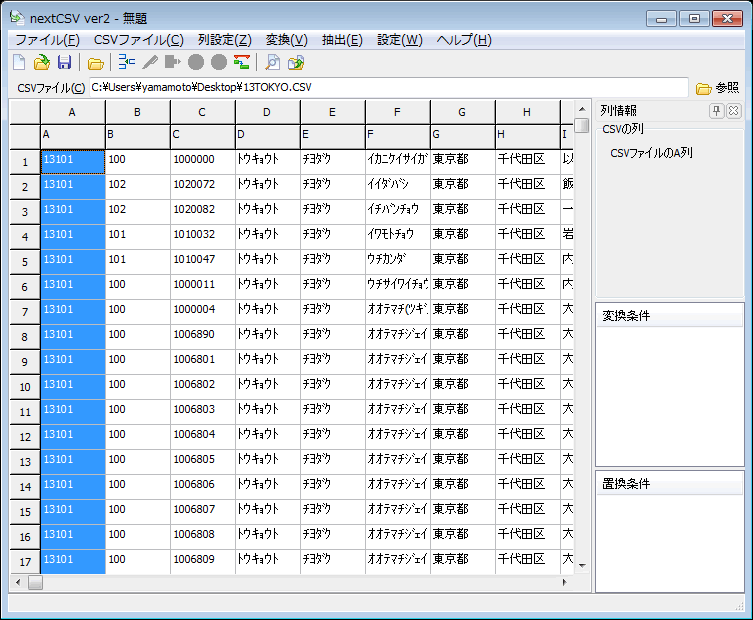The width and height of the screenshot is (753, 620).
Task: Open the 抽出(E) menu
Action: click(x=342, y=40)
